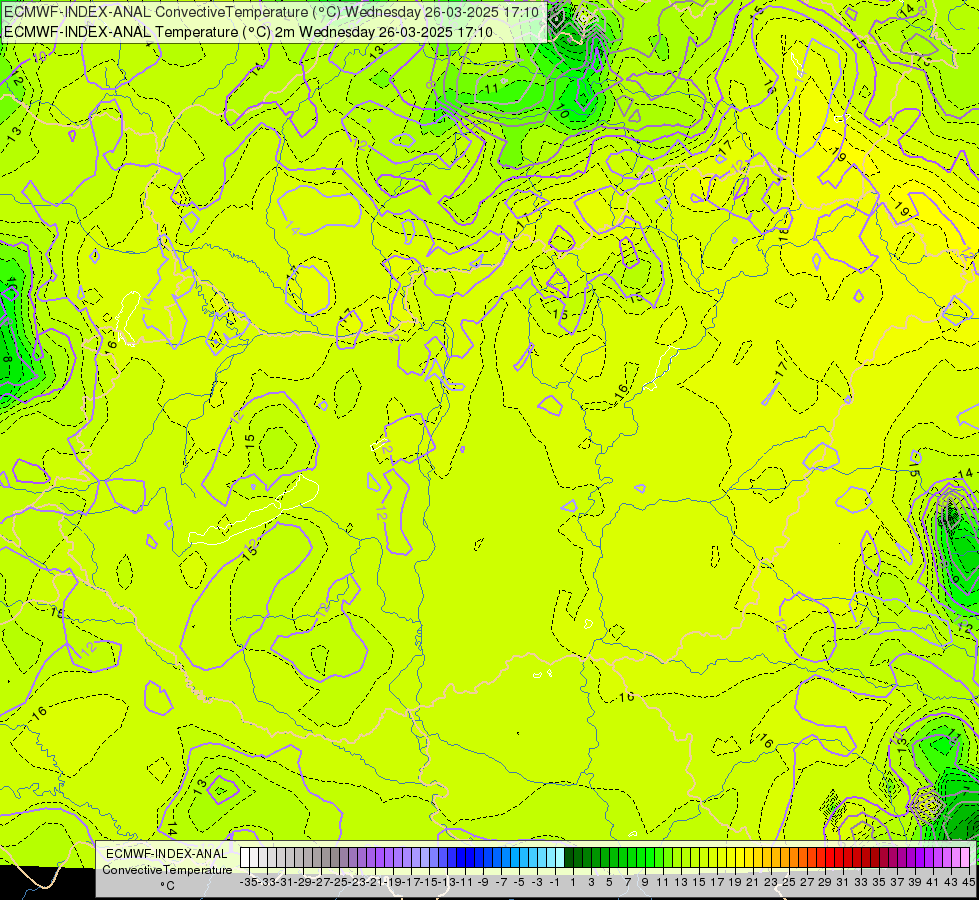Click the -33 value on the legend scale

[267, 882]
